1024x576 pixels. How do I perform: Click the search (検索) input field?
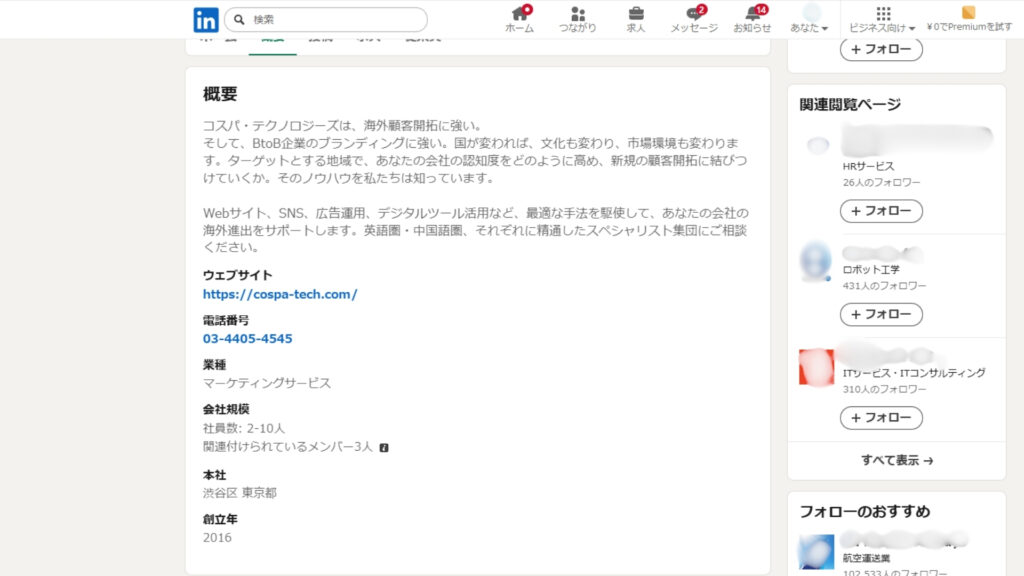tap(335, 19)
